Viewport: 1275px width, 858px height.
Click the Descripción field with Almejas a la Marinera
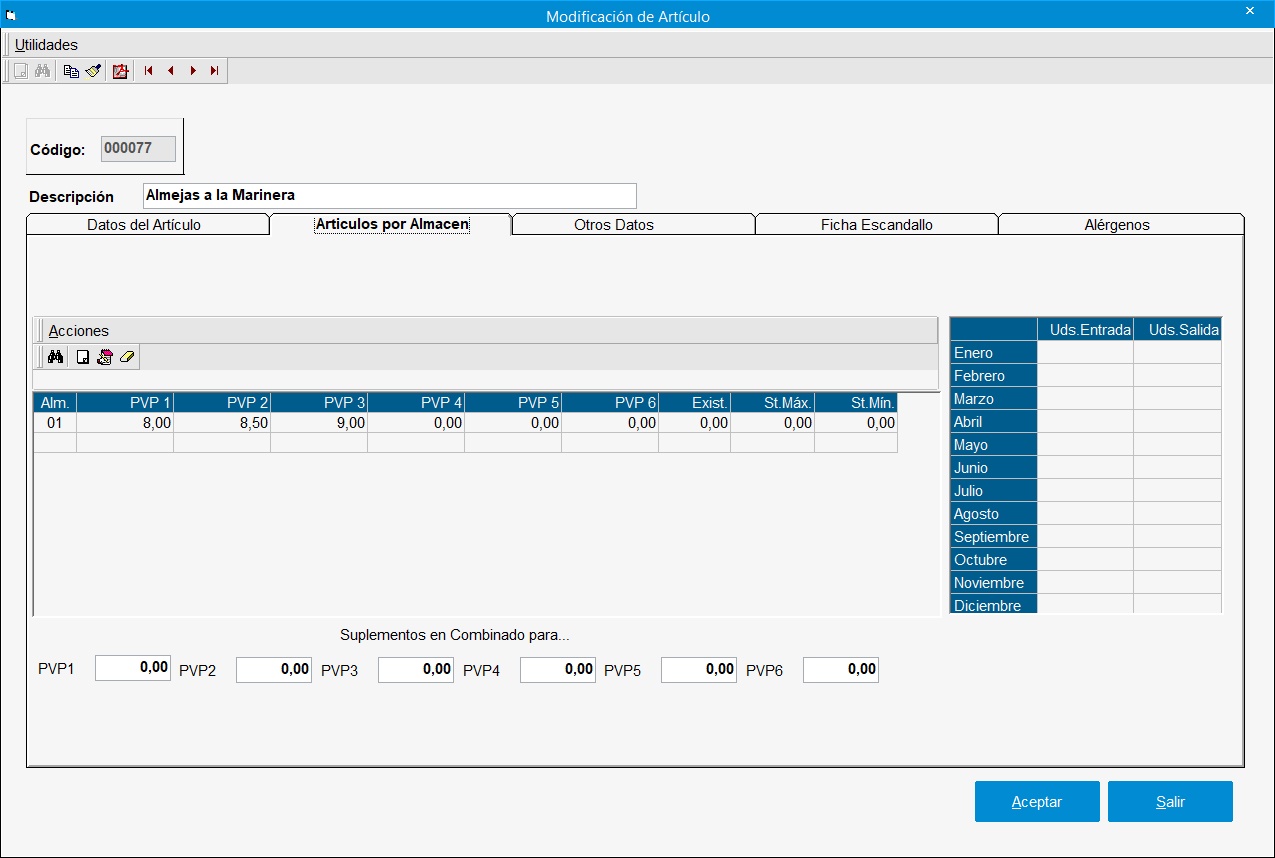(x=389, y=196)
